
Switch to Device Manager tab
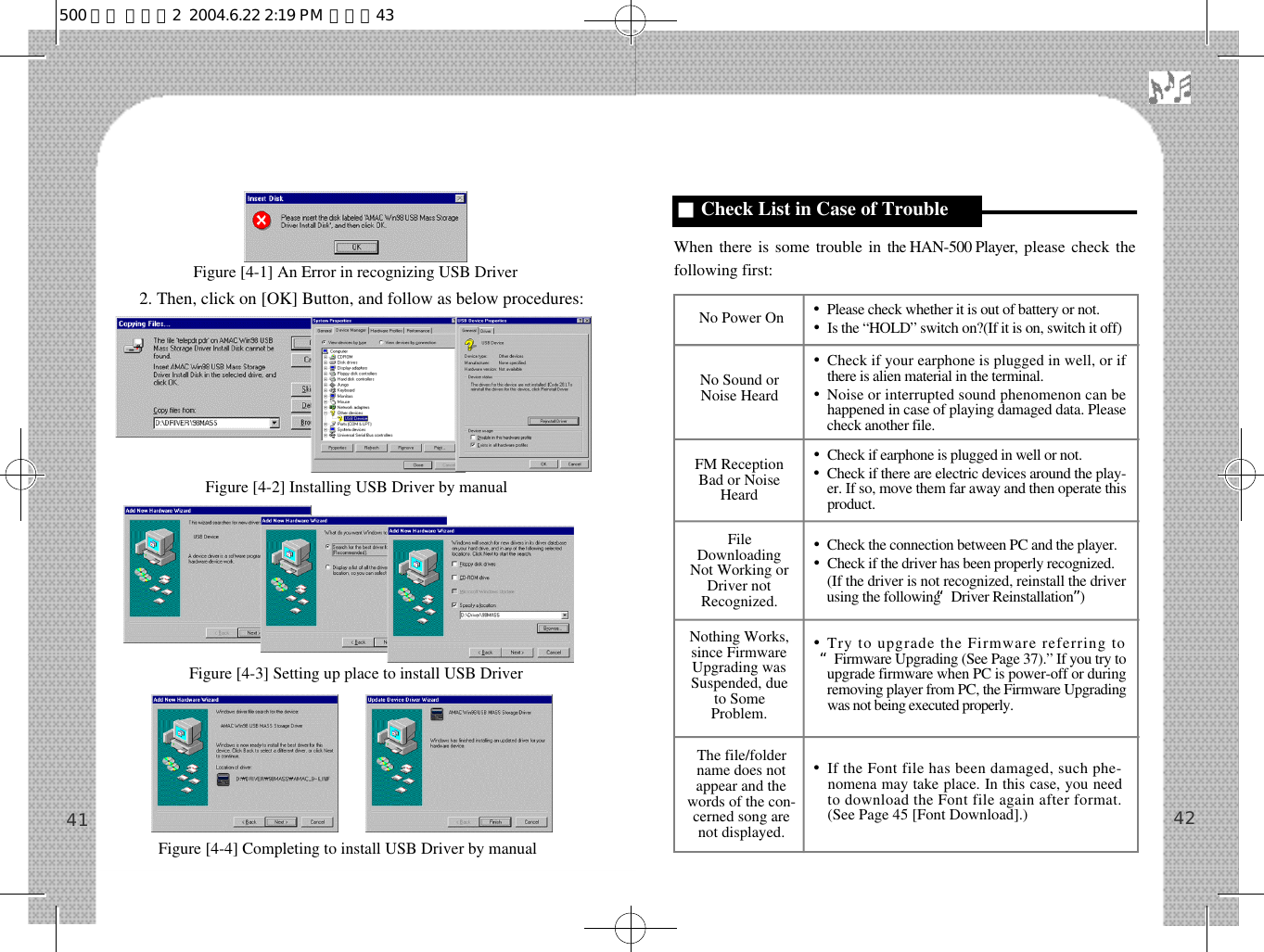coord(351,330)
